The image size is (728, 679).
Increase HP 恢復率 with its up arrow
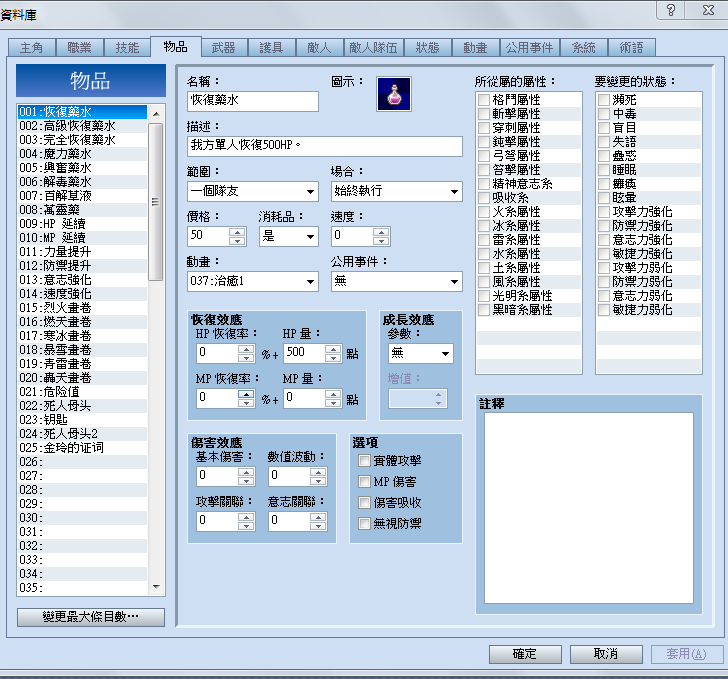coord(246,348)
